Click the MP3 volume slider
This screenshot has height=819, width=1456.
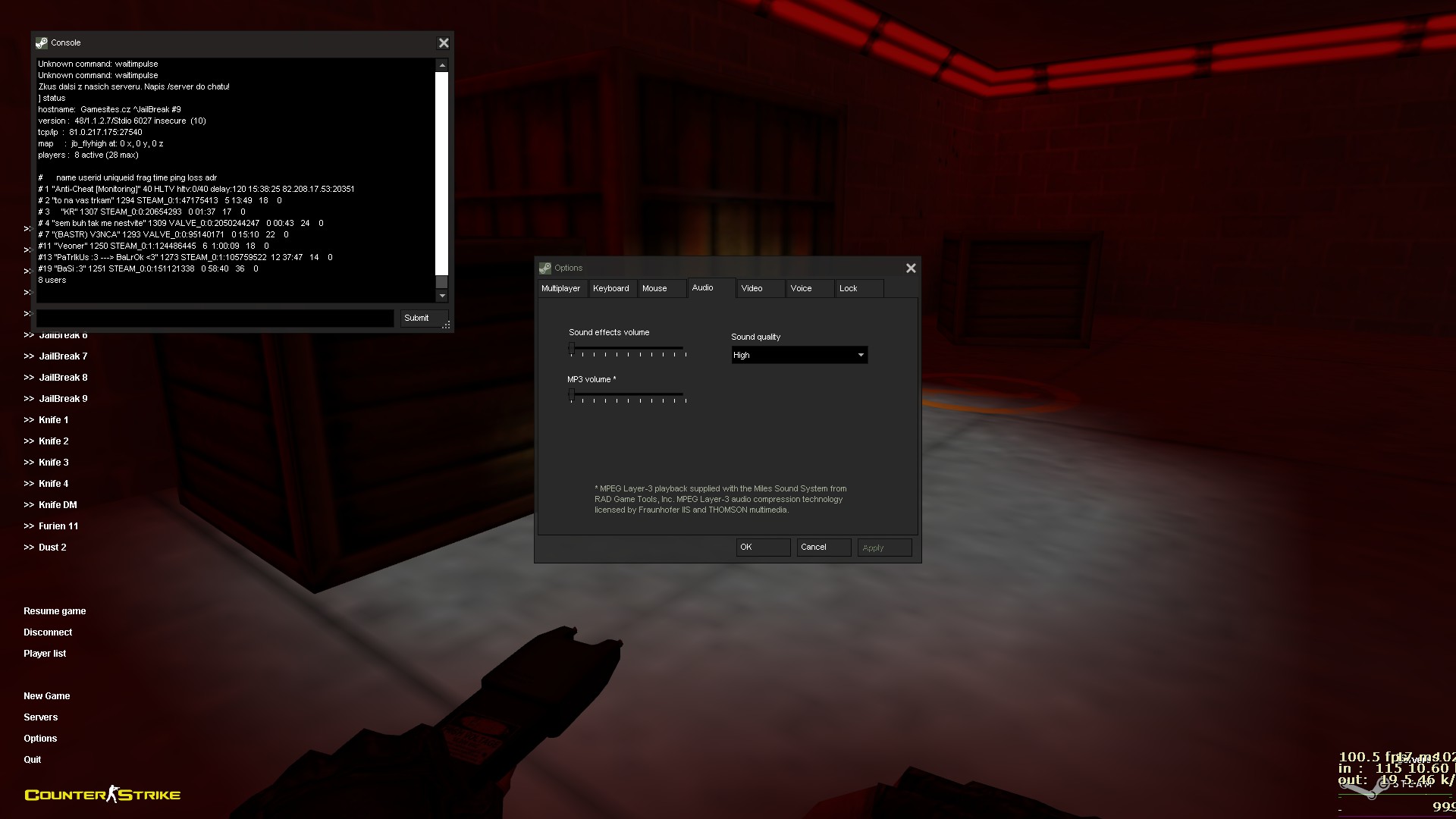(627, 396)
